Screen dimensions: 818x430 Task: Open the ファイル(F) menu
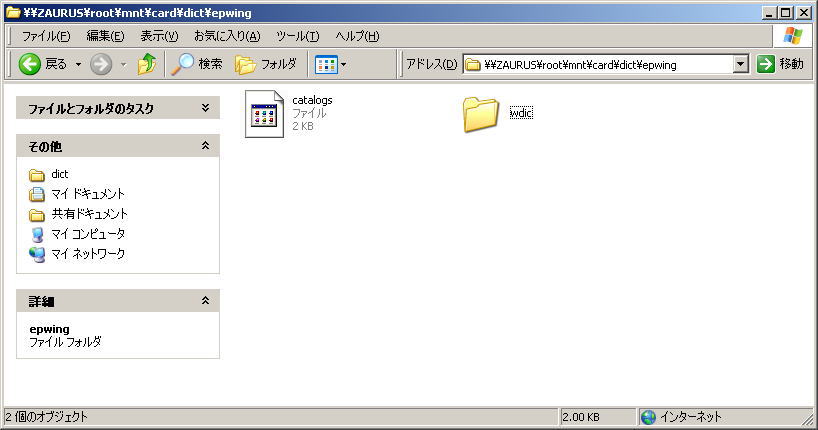46,36
